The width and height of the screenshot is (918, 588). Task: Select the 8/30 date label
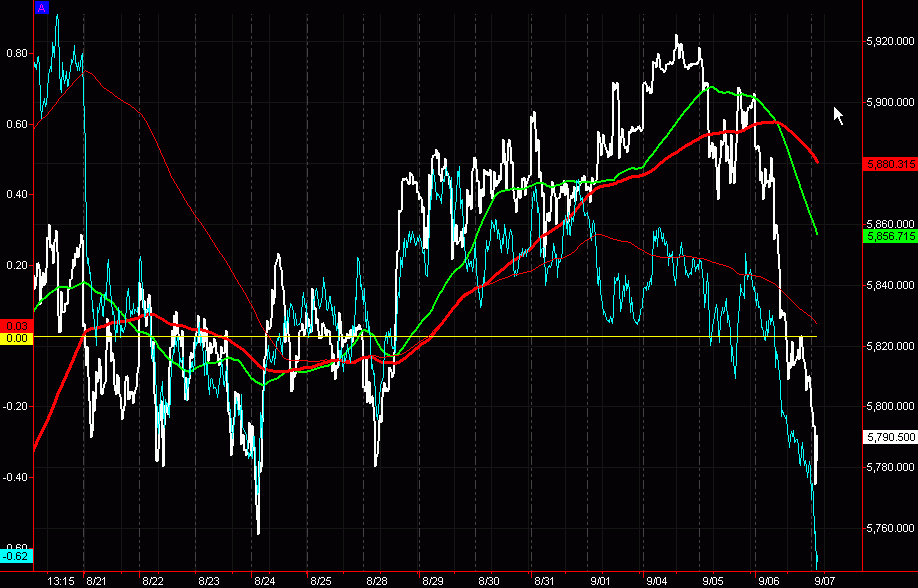(x=489, y=581)
